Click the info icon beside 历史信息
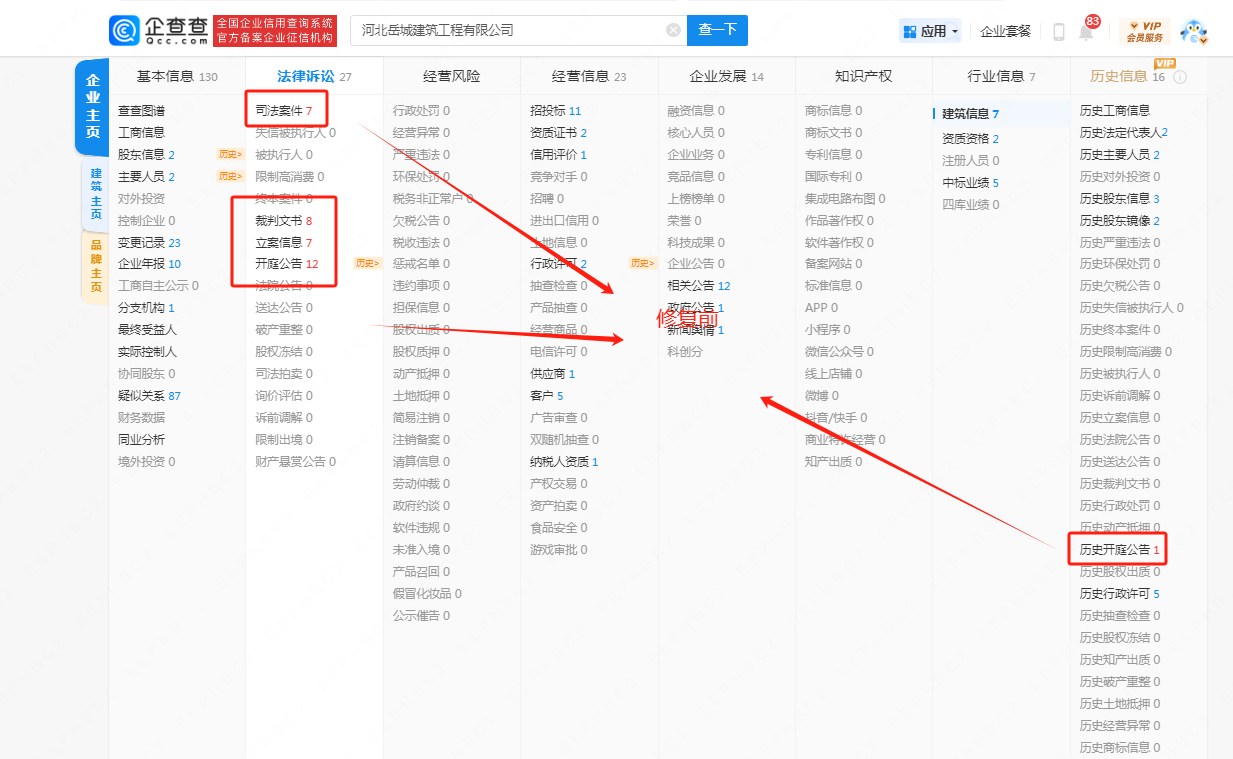The width and height of the screenshot is (1233, 759). 1180,77
